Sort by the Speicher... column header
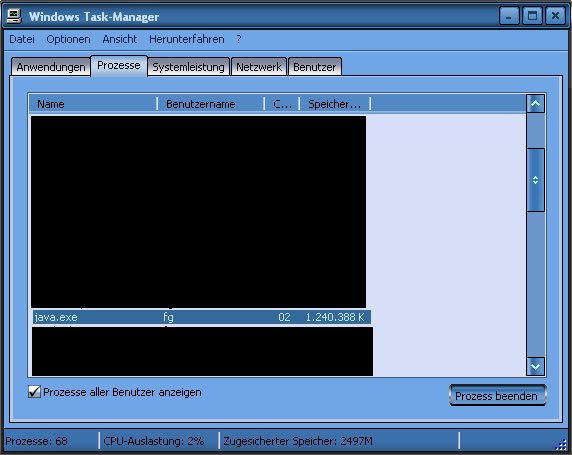Image resolution: width=572 pixels, height=455 pixels. click(x=335, y=104)
